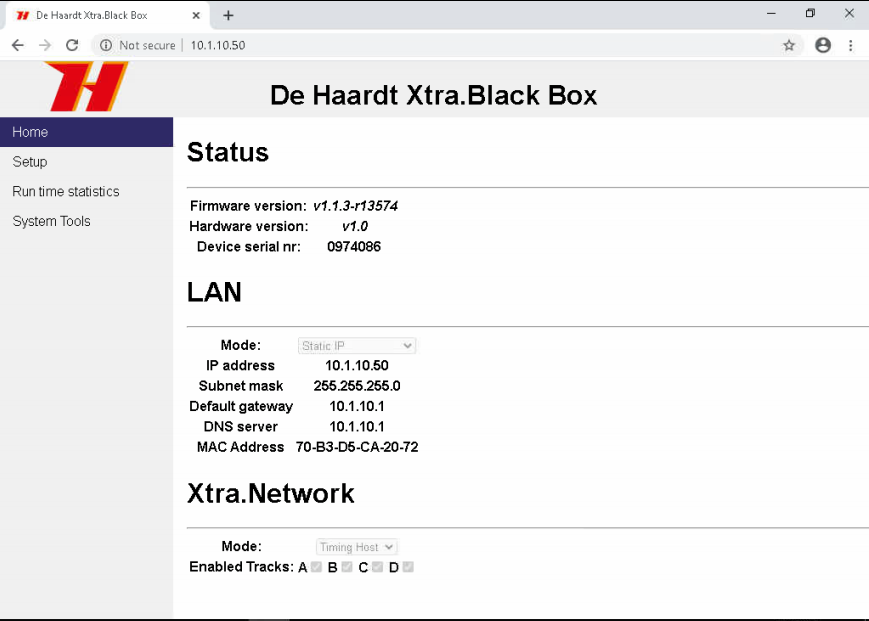Image resolution: width=869 pixels, height=621 pixels.
Task: Select the De Haardt Xtra.Black Box browser tab
Action: 108,16
